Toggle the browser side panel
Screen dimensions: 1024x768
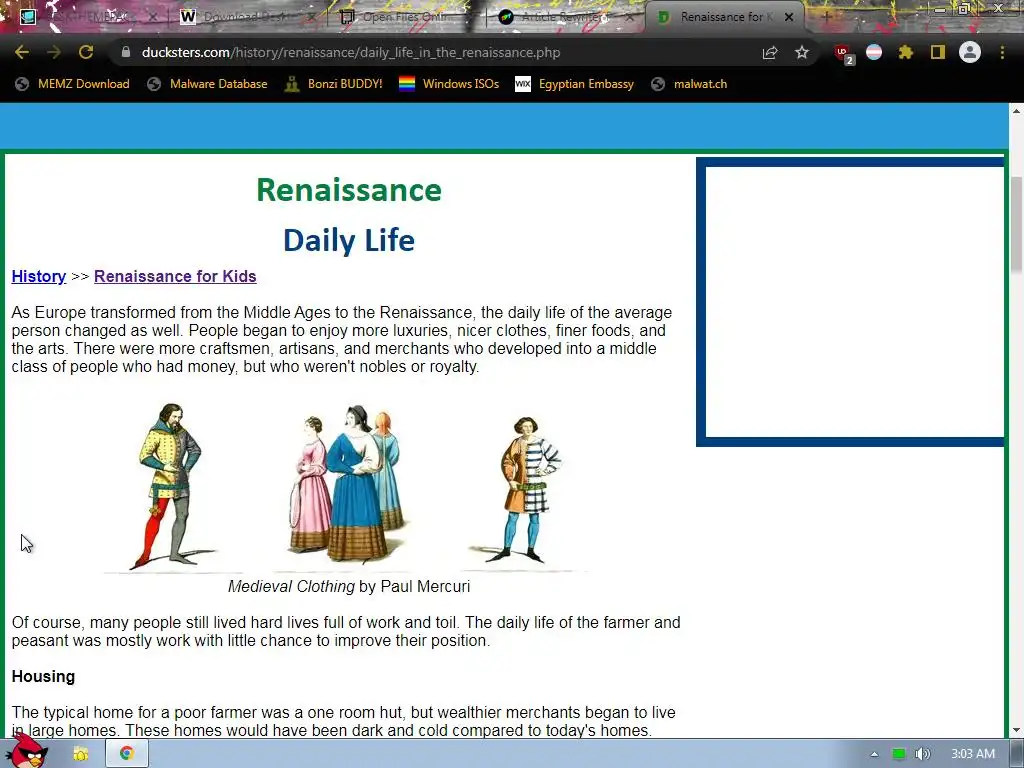point(938,52)
